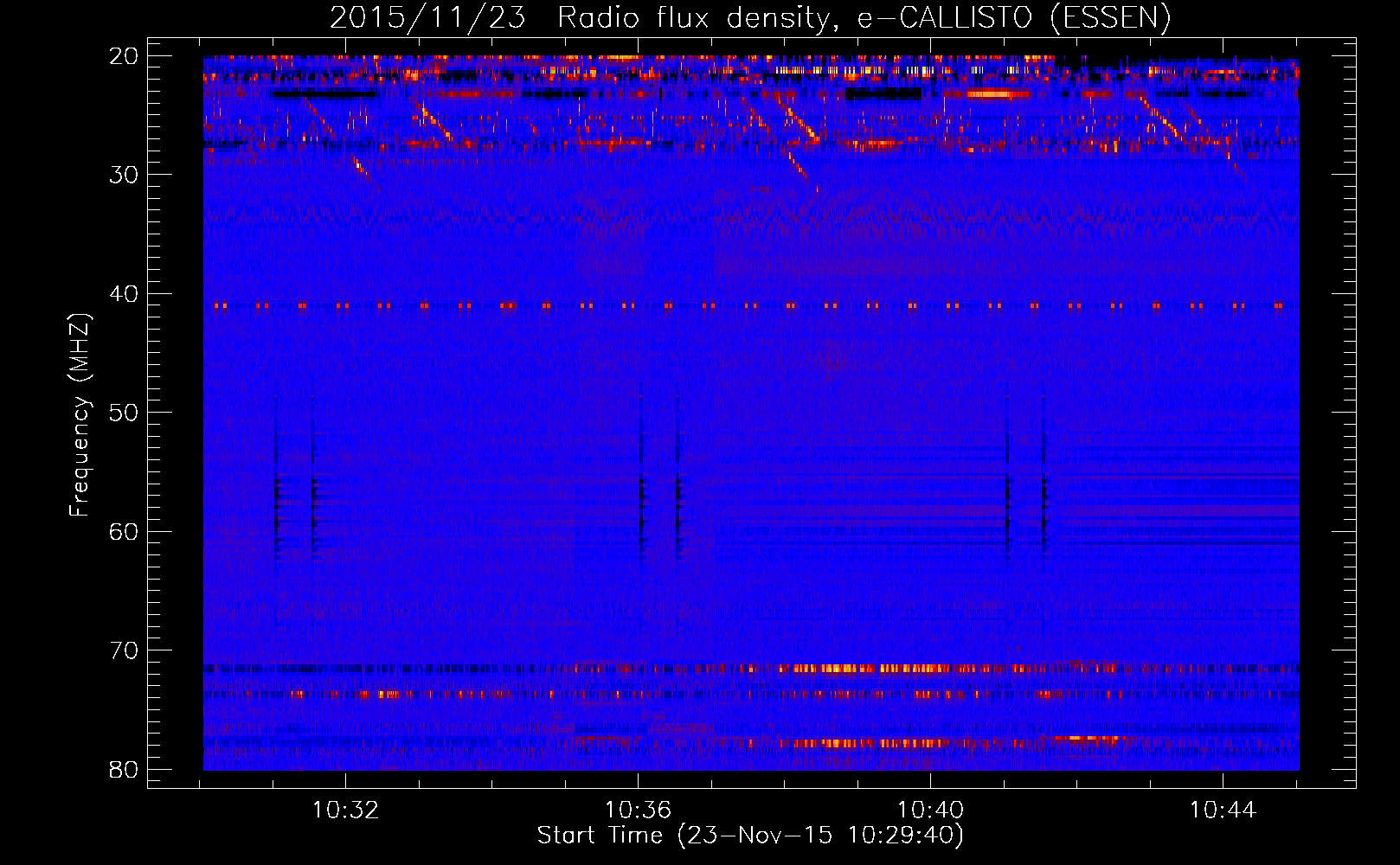
Task: Click the 10:40 time tick label
Action: [930, 811]
